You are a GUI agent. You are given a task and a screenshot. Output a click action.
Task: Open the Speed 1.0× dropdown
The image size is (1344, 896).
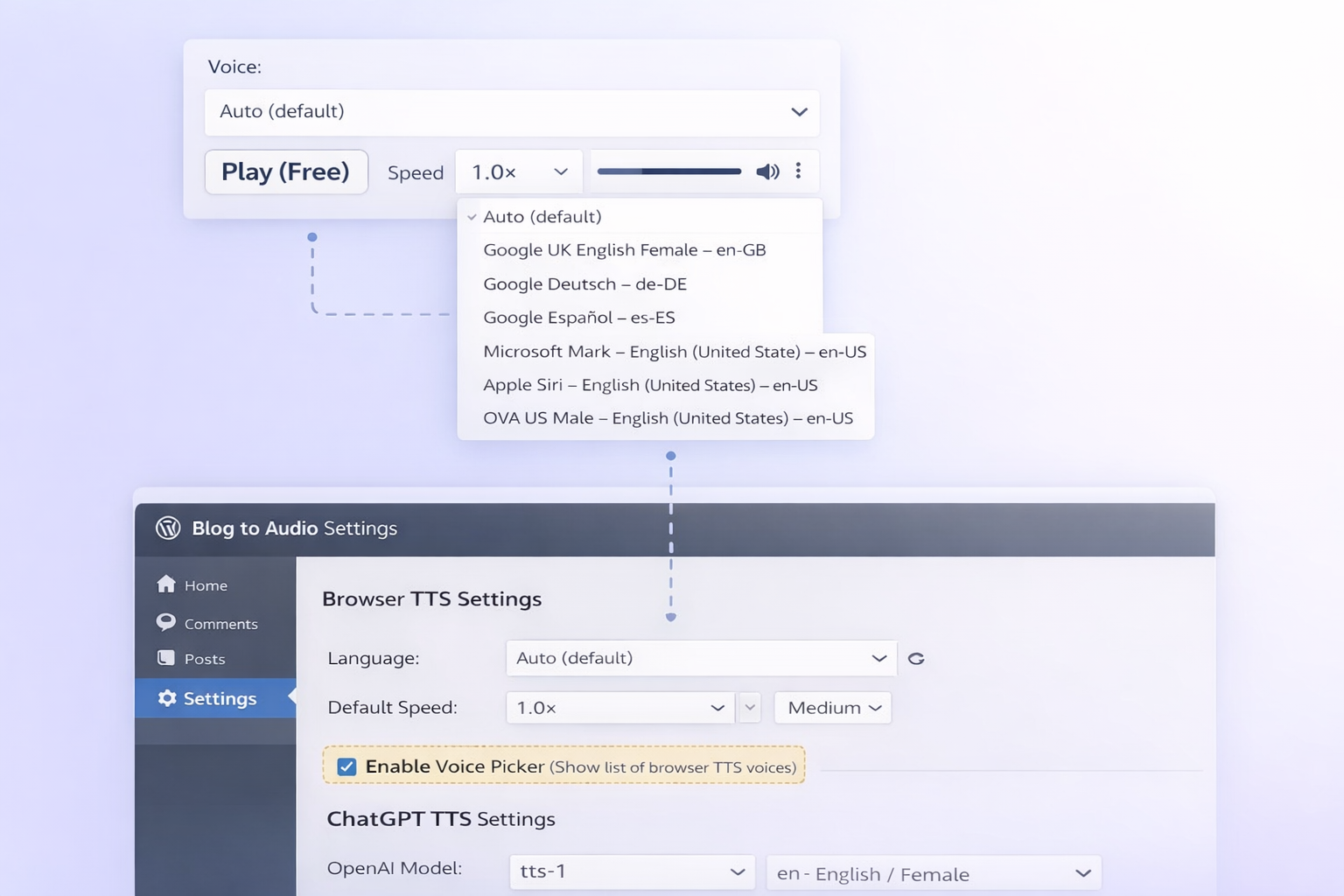click(x=519, y=171)
